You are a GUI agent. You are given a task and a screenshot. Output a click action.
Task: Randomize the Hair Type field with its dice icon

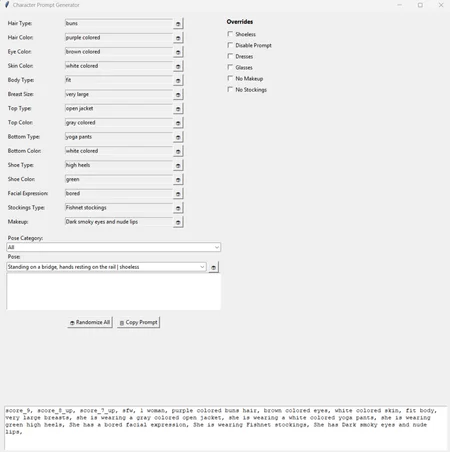(178, 24)
